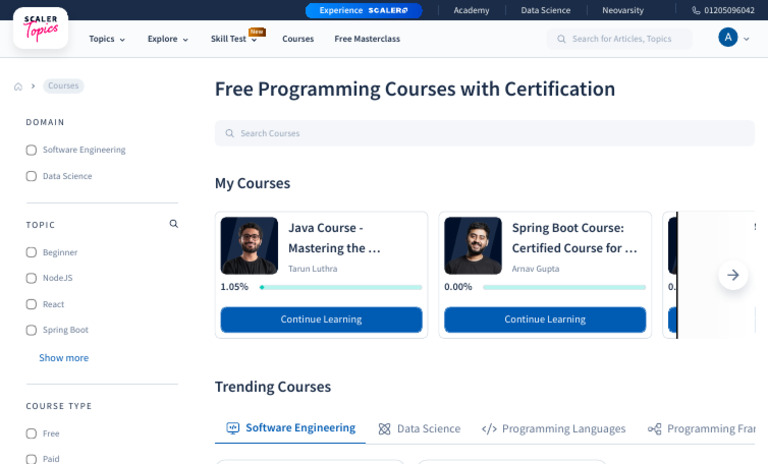The width and height of the screenshot is (768, 464).
Task: Continue Learning the Java Course
Action: click(x=321, y=319)
